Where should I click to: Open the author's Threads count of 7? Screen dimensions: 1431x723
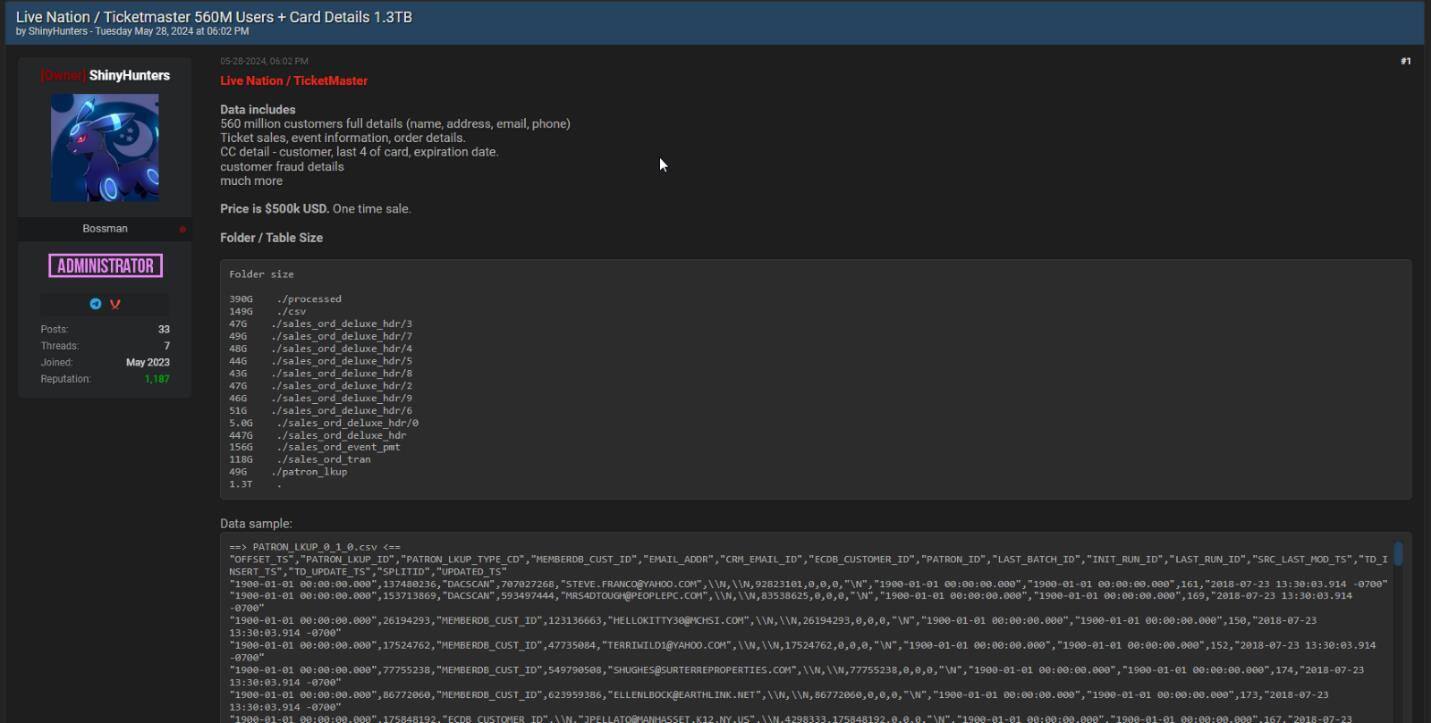166,346
